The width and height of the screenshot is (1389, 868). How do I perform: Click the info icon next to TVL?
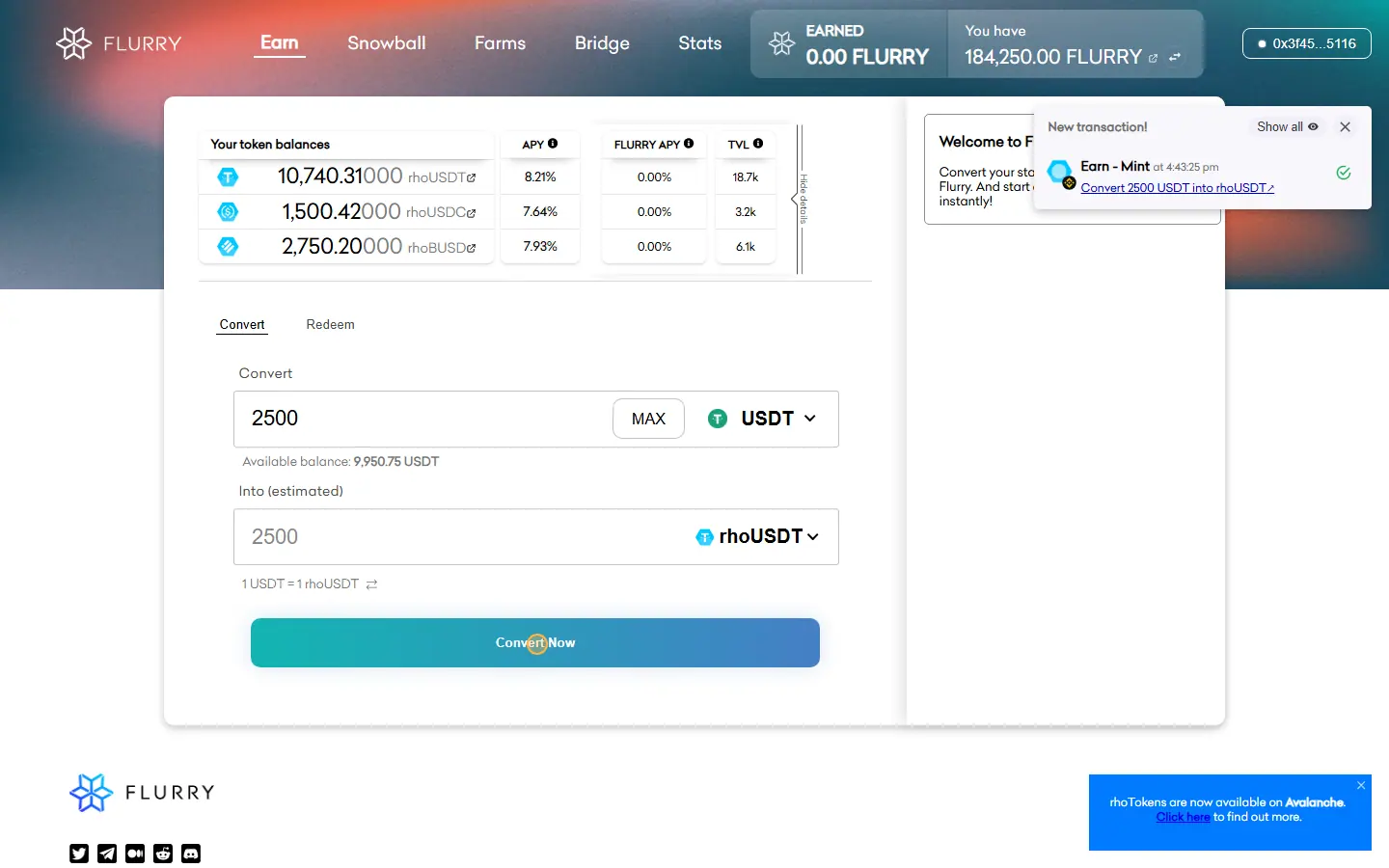(758, 144)
